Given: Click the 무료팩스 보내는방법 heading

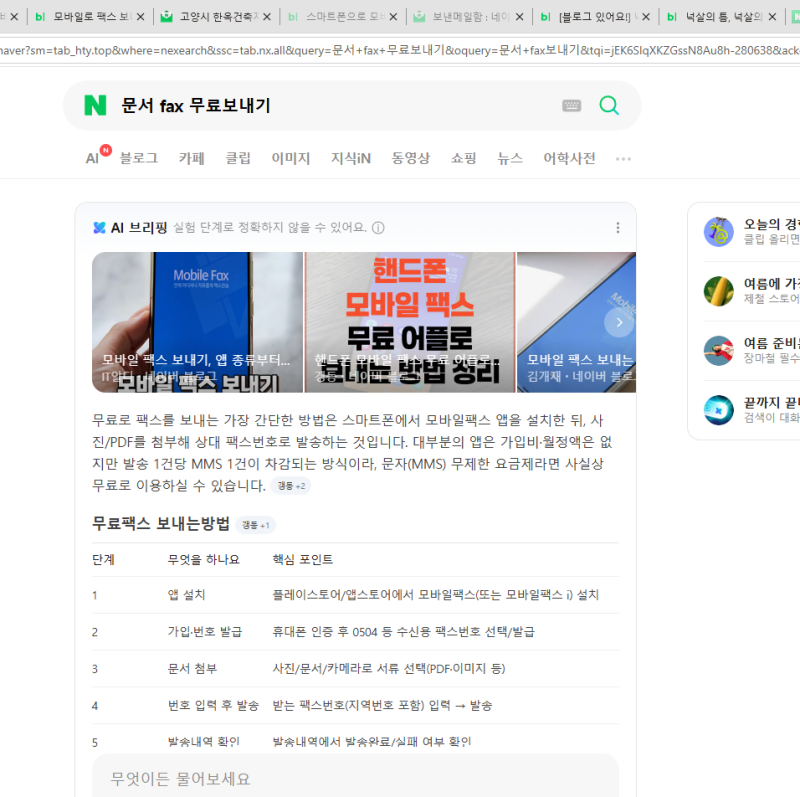Looking at the screenshot, I should point(161,524).
